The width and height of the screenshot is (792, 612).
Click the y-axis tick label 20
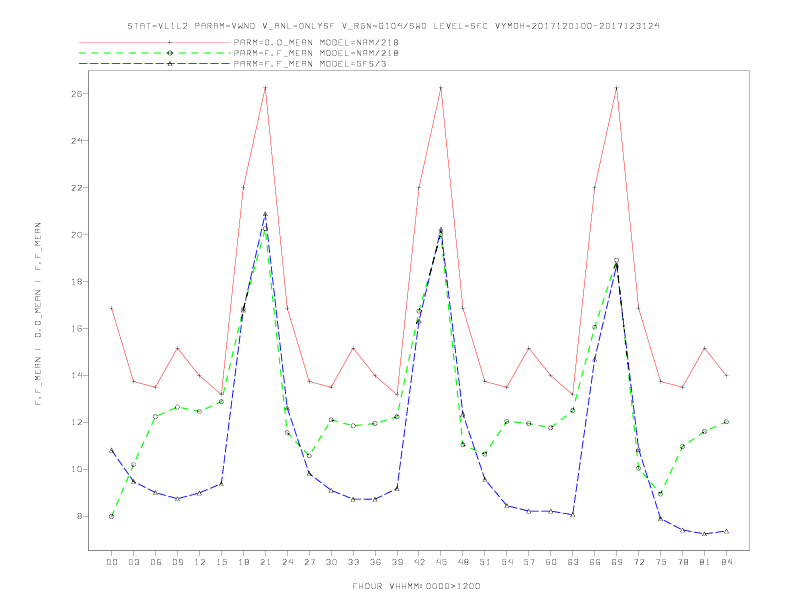[77, 235]
